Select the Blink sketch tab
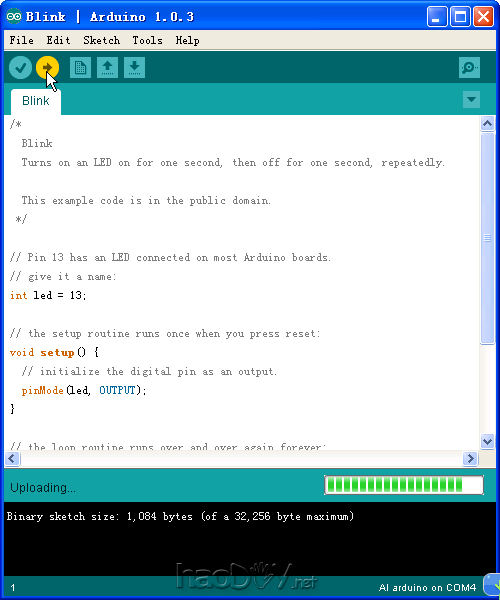500x600 pixels. (36, 101)
